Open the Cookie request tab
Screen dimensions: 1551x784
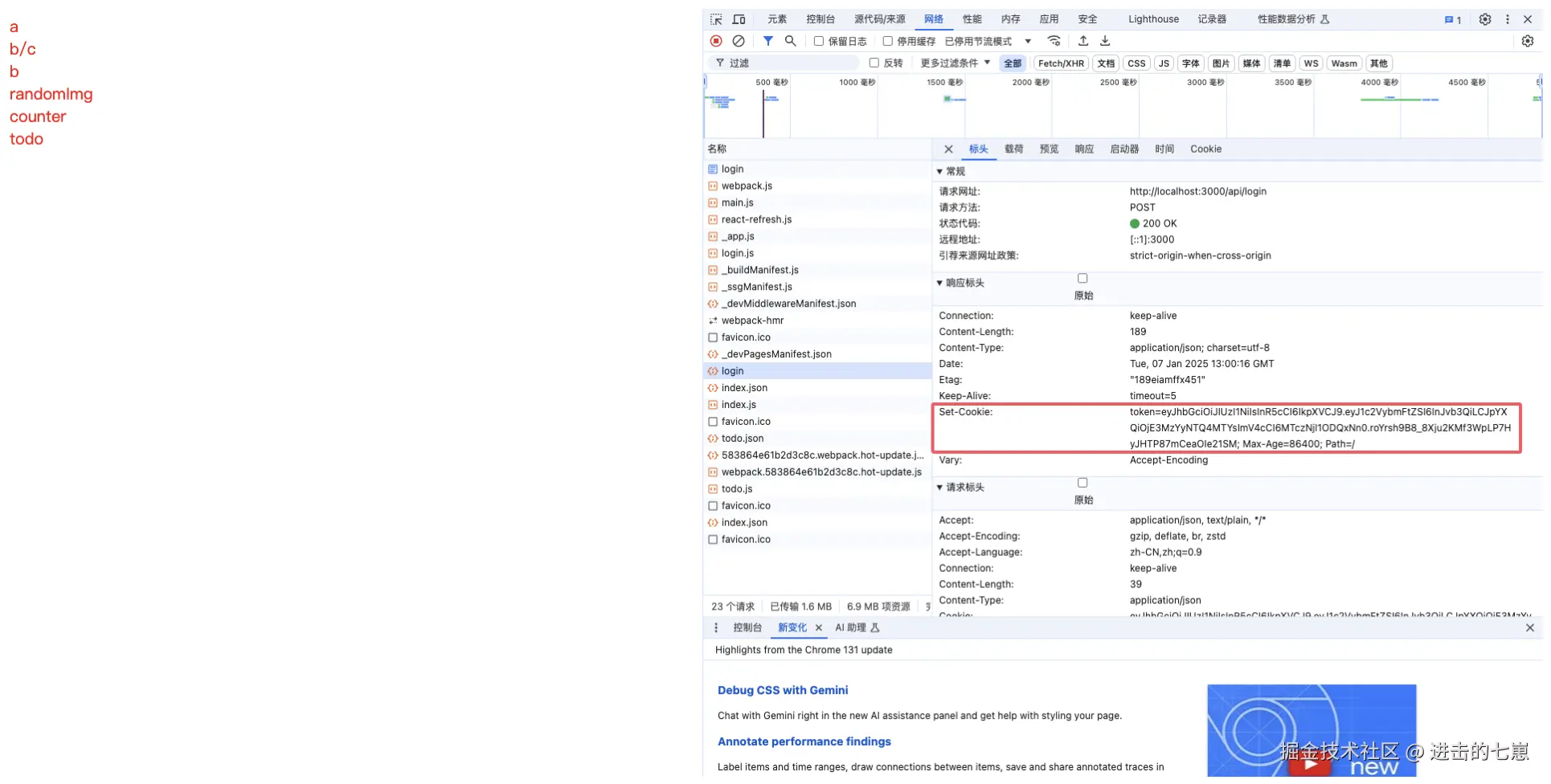coord(1205,149)
